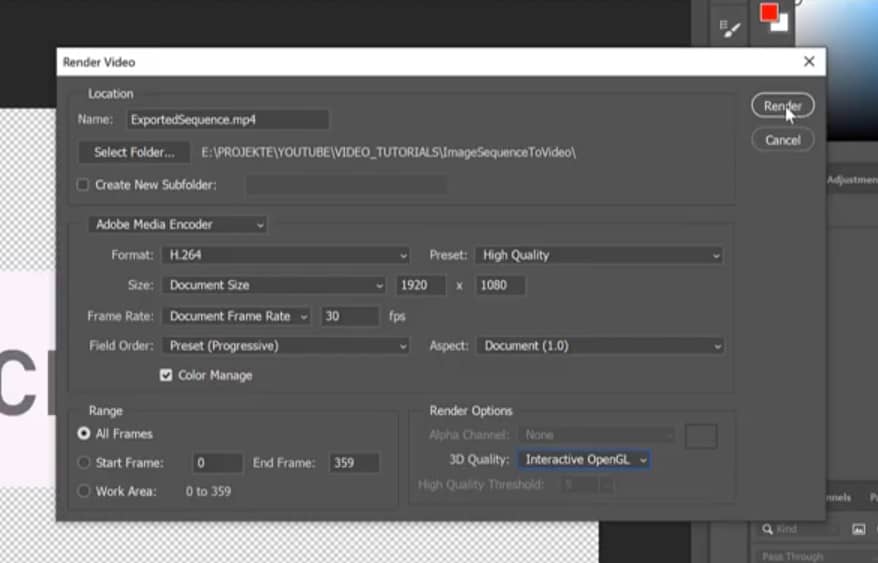Image resolution: width=878 pixels, height=563 pixels.
Task: Click the '0 to 359' work area text
Action: (x=208, y=491)
